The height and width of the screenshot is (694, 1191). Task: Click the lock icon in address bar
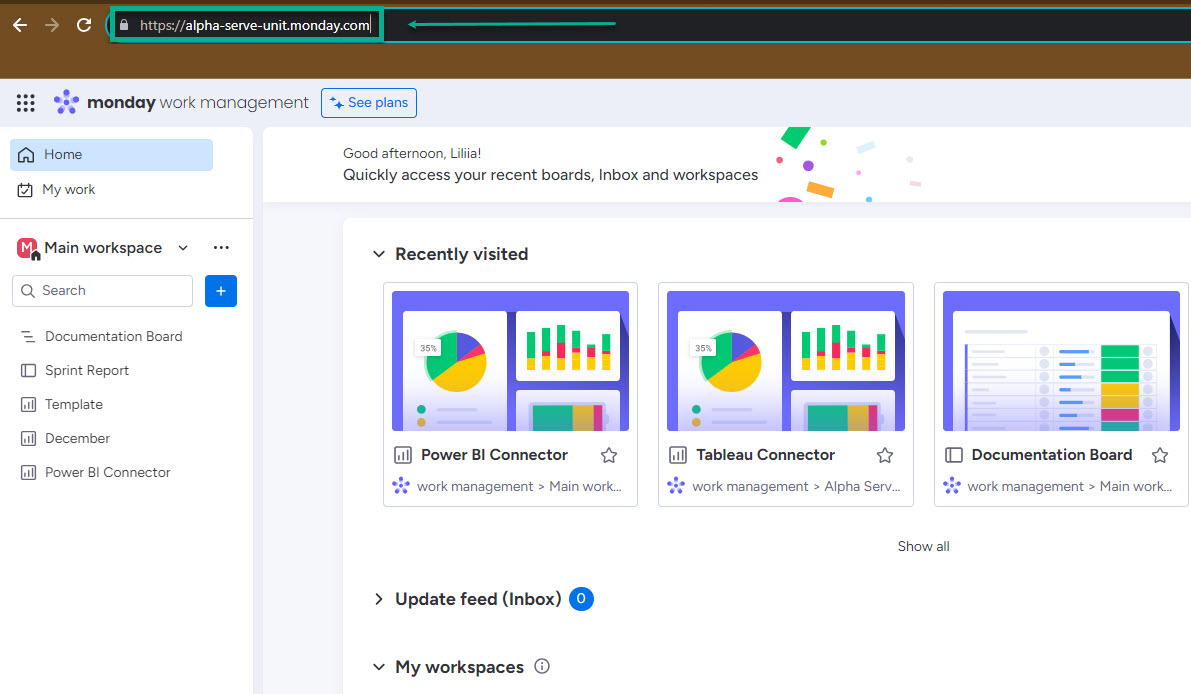pos(124,25)
